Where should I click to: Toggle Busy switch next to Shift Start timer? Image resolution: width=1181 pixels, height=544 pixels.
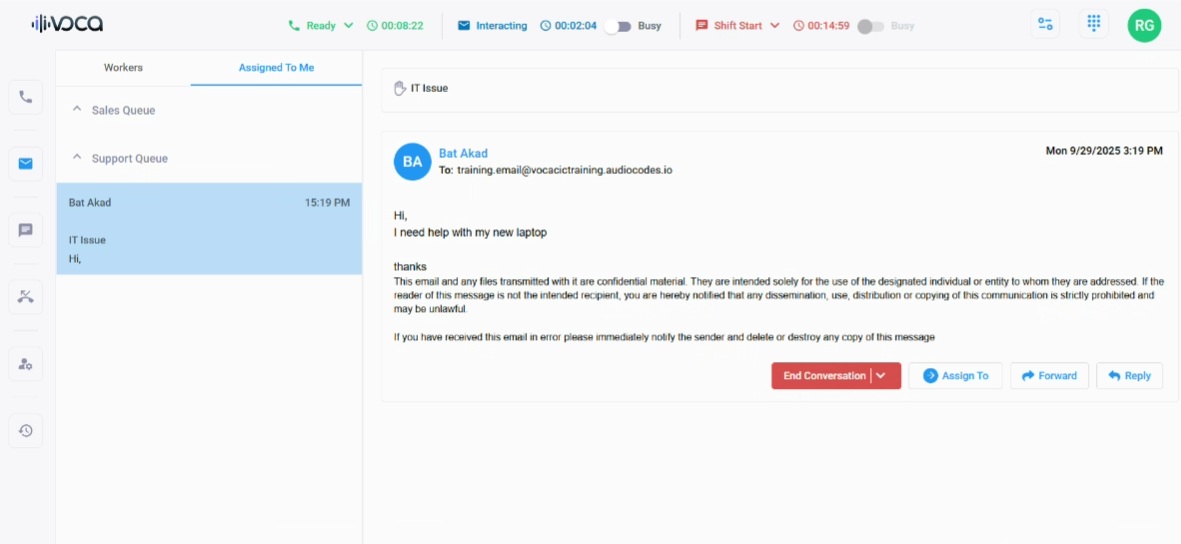pyautogui.click(x=870, y=26)
